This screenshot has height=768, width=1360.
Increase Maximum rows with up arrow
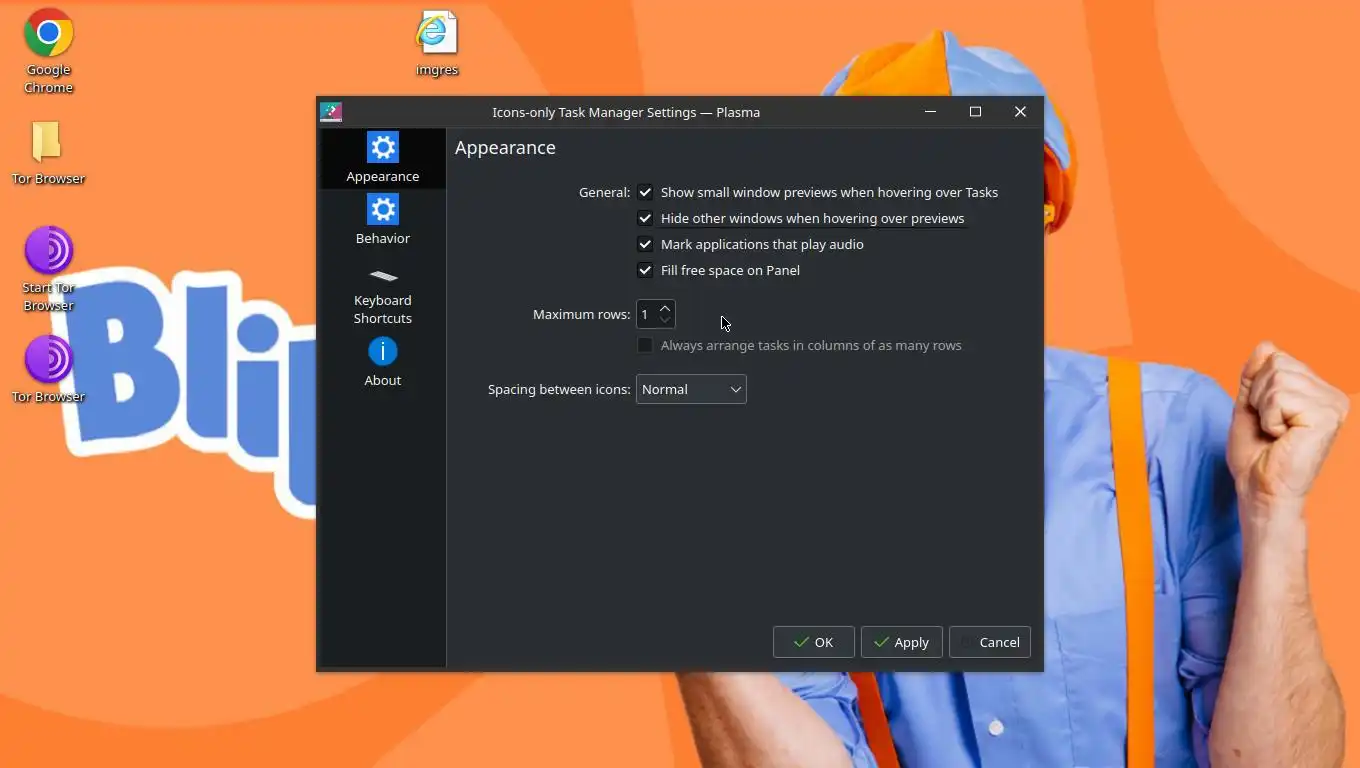[665, 308]
